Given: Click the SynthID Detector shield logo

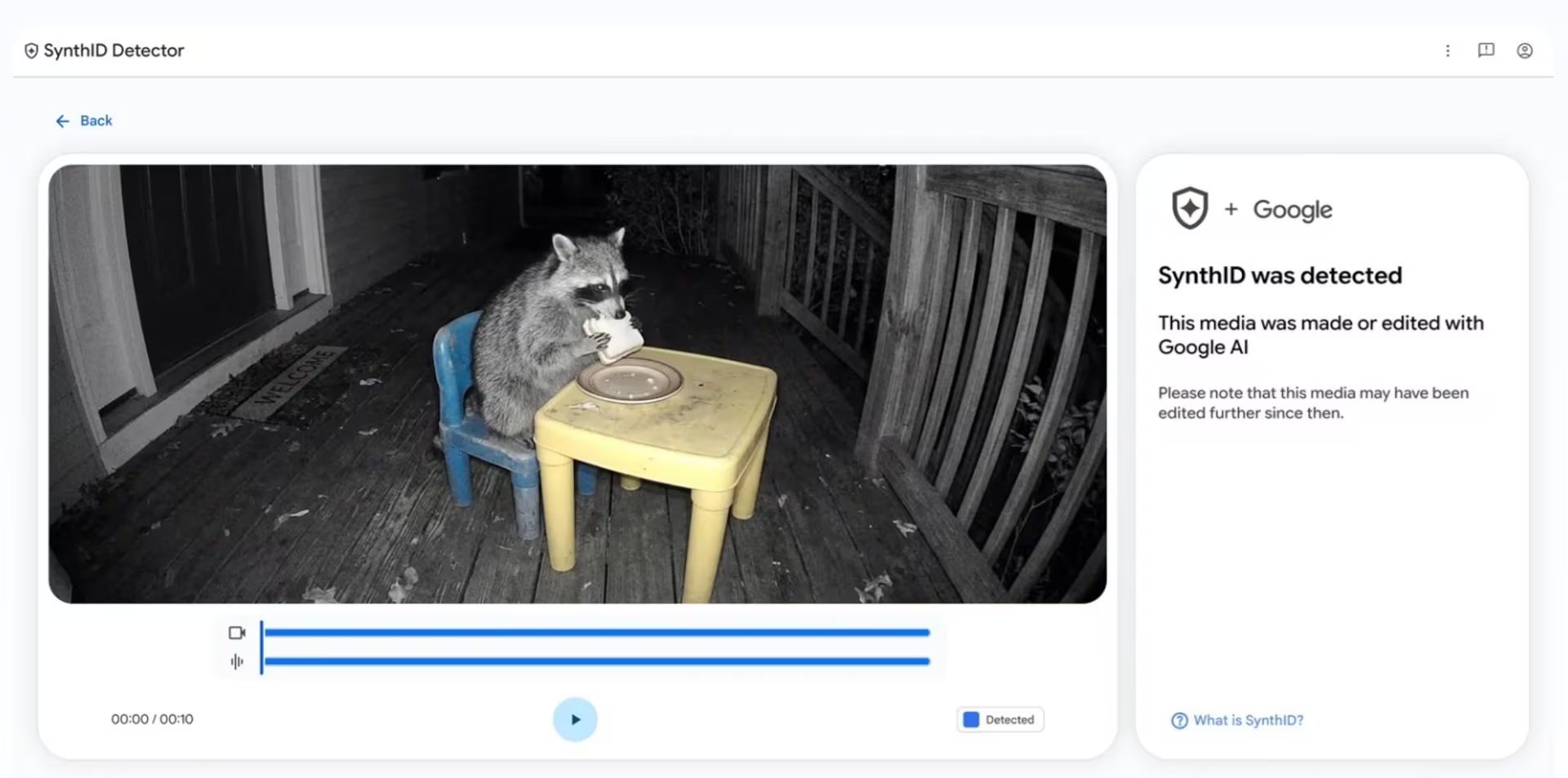Looking at the screenshot, I should point(31,51).
